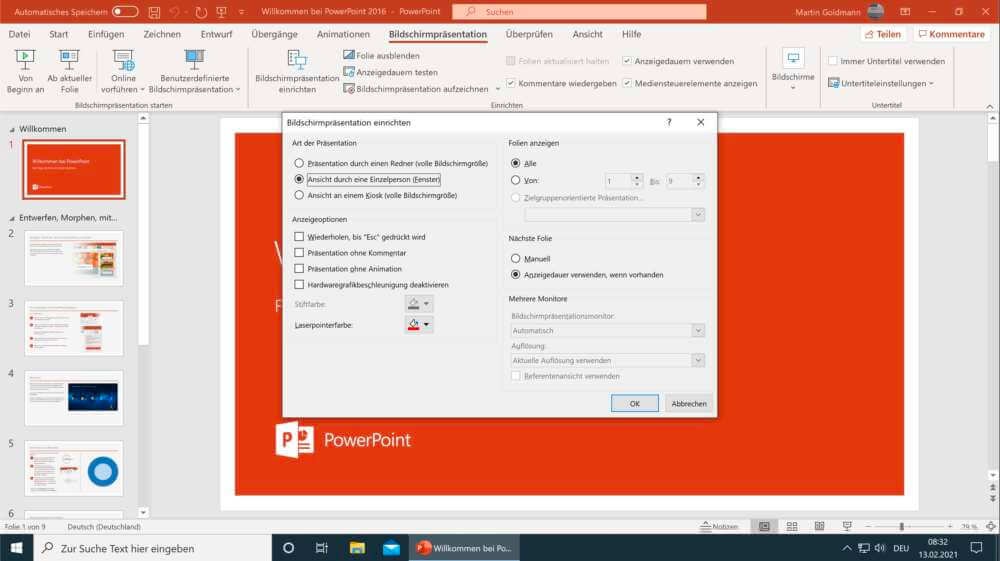Click Abbrechen in dialog
Screen dimensions: 1000x561
689,403
